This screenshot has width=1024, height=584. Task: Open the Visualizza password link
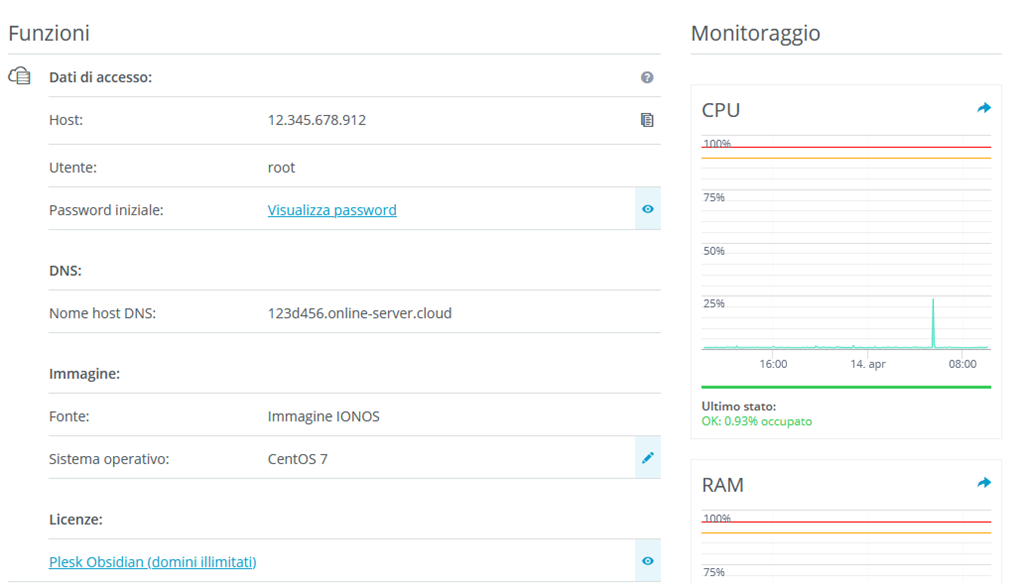coord(332,210)
